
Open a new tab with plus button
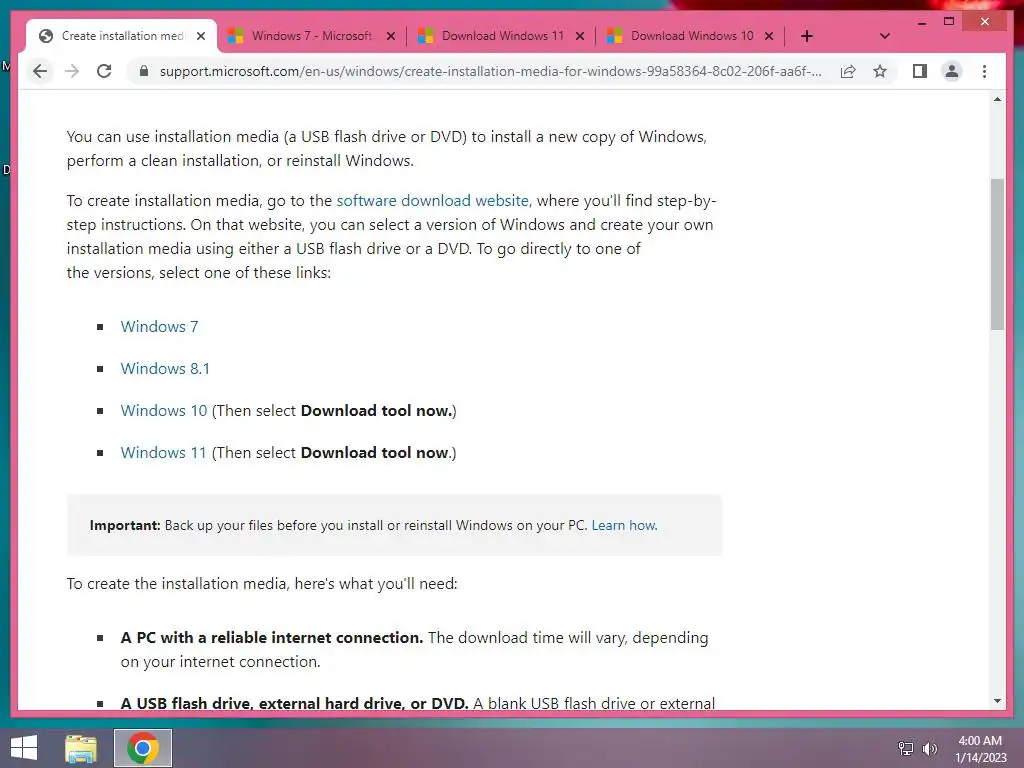(807, 36)
